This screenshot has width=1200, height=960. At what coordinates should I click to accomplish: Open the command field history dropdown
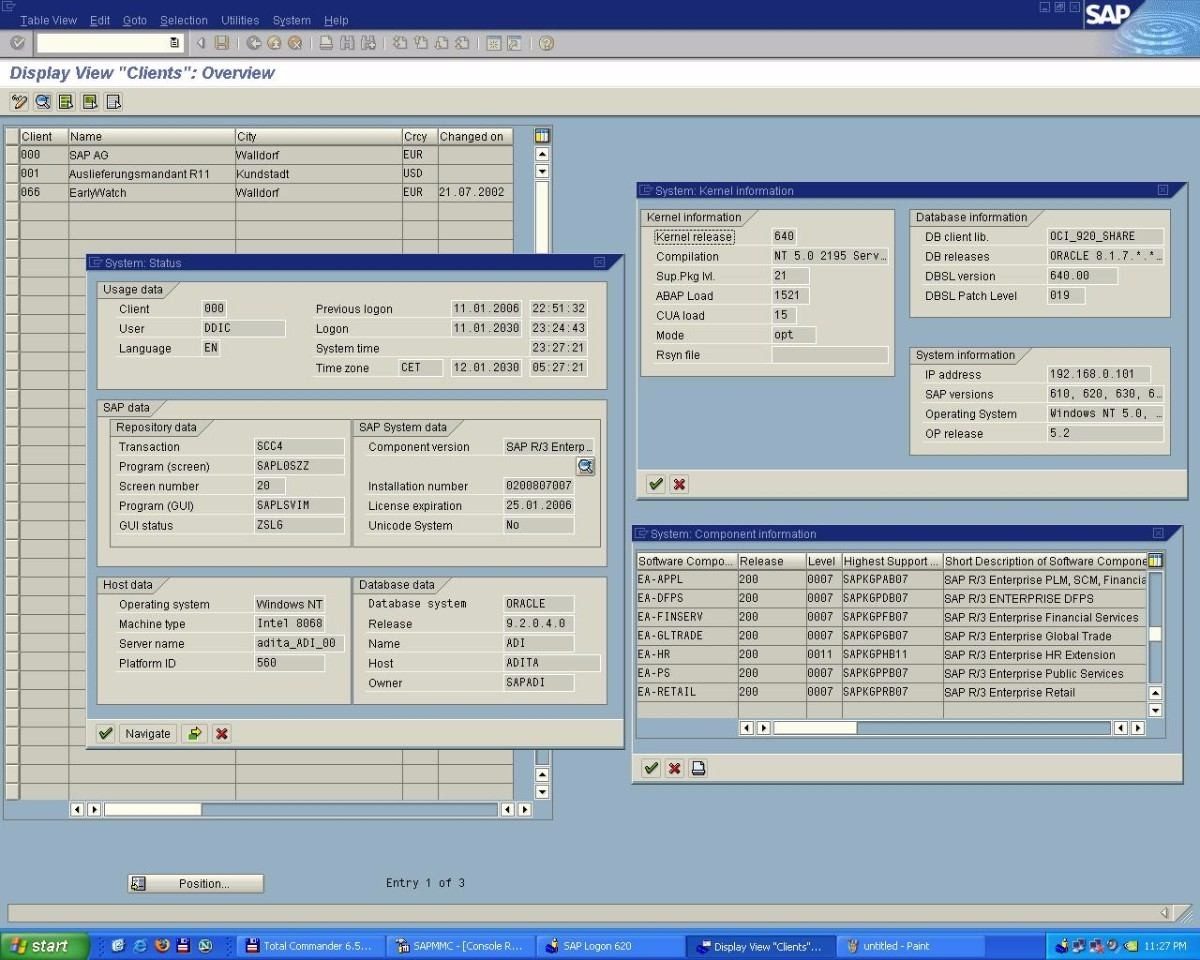tap(175, 43)
